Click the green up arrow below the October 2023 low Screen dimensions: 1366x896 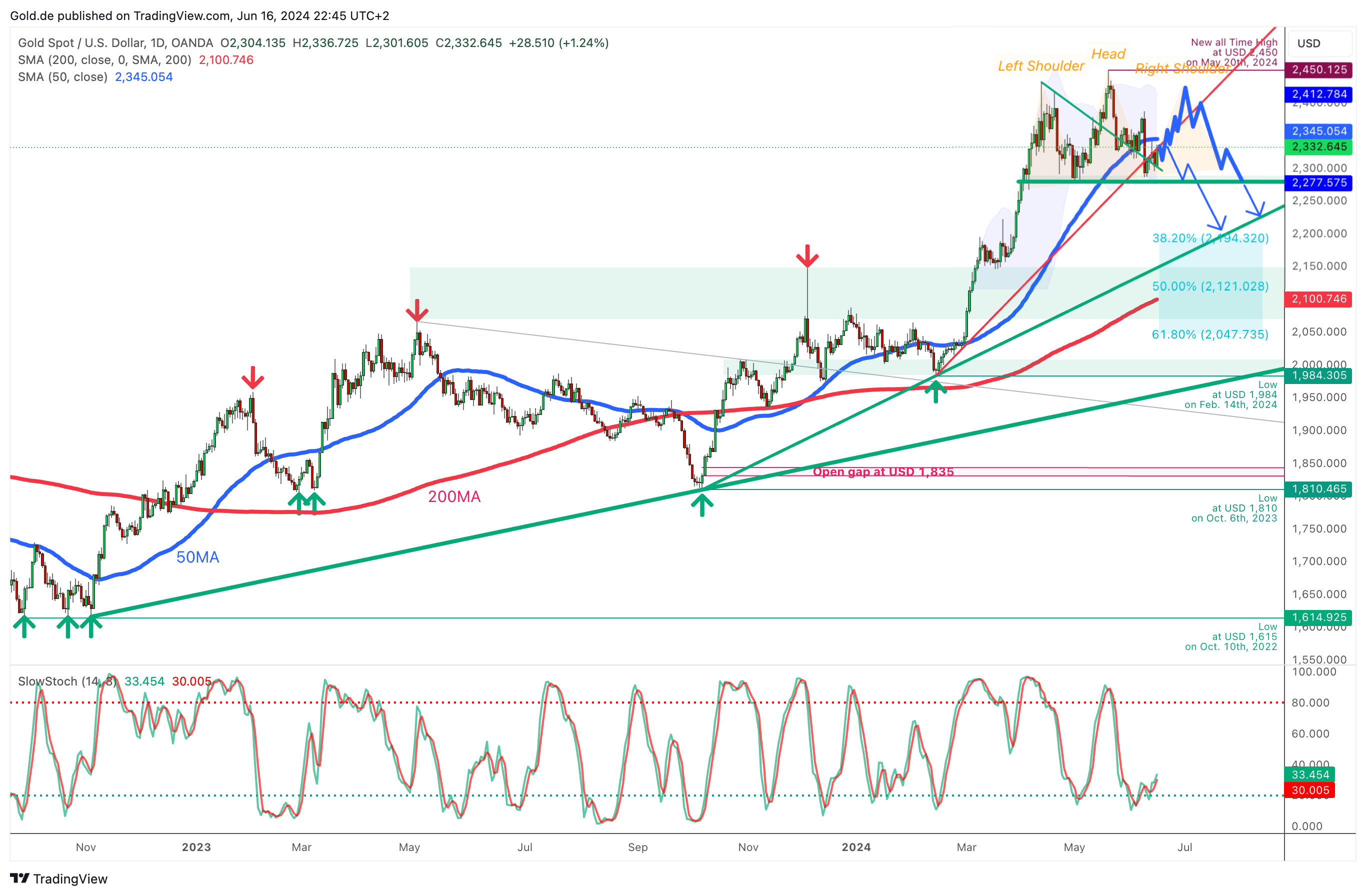[x=701, y=505]
